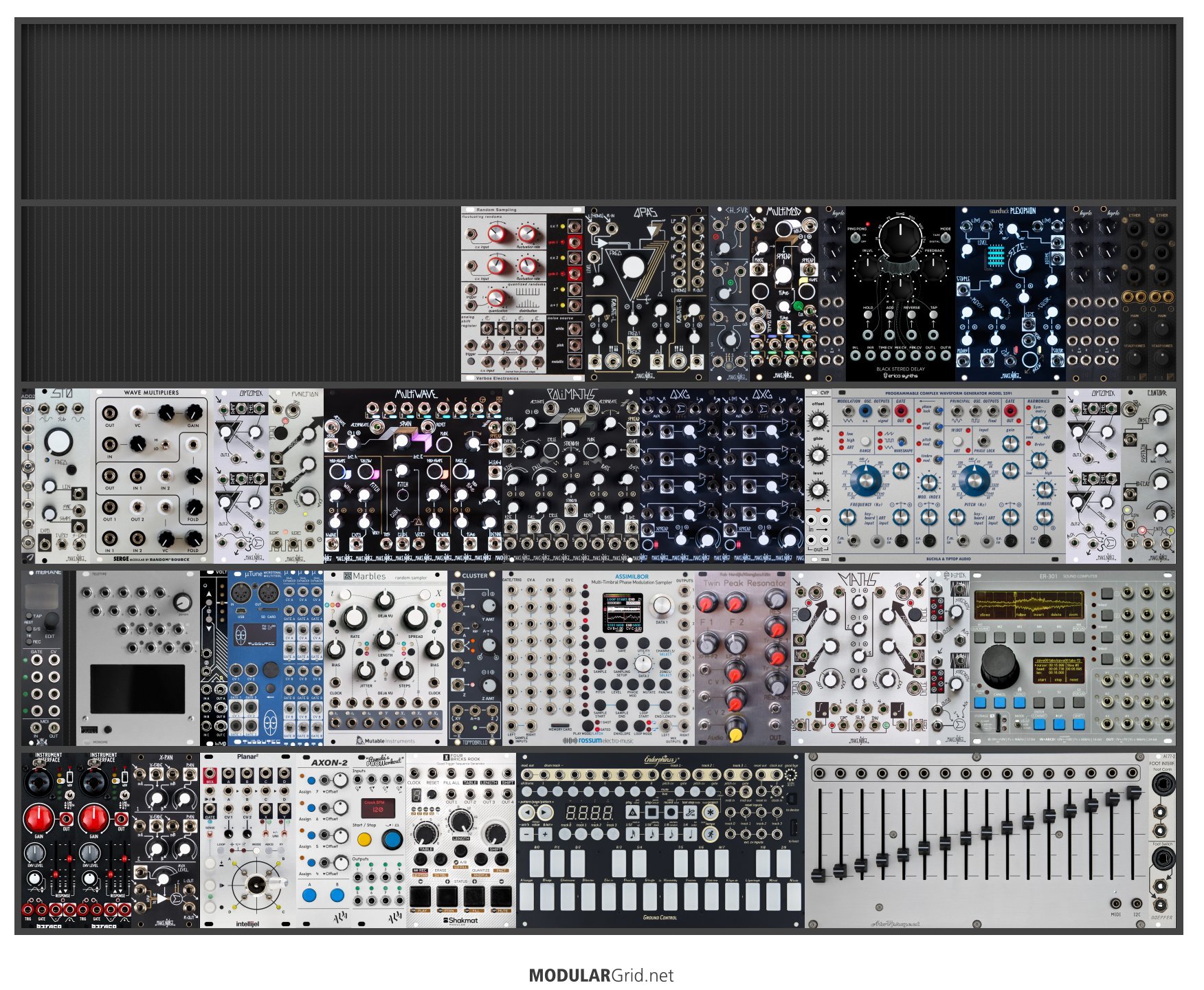This screenshot has height=990, width=1204.
Task: Click the GAIN knob on Wave Multipliers
Action: [x=194, y=412]
